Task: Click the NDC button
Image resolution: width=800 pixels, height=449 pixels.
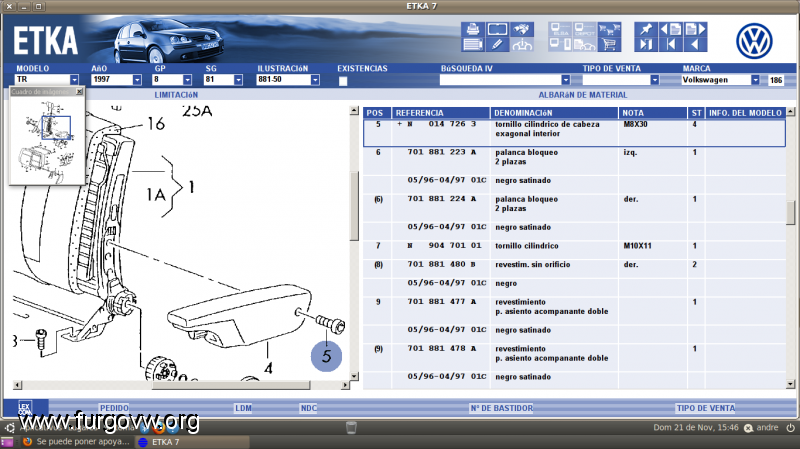Action: pos(309,408)
